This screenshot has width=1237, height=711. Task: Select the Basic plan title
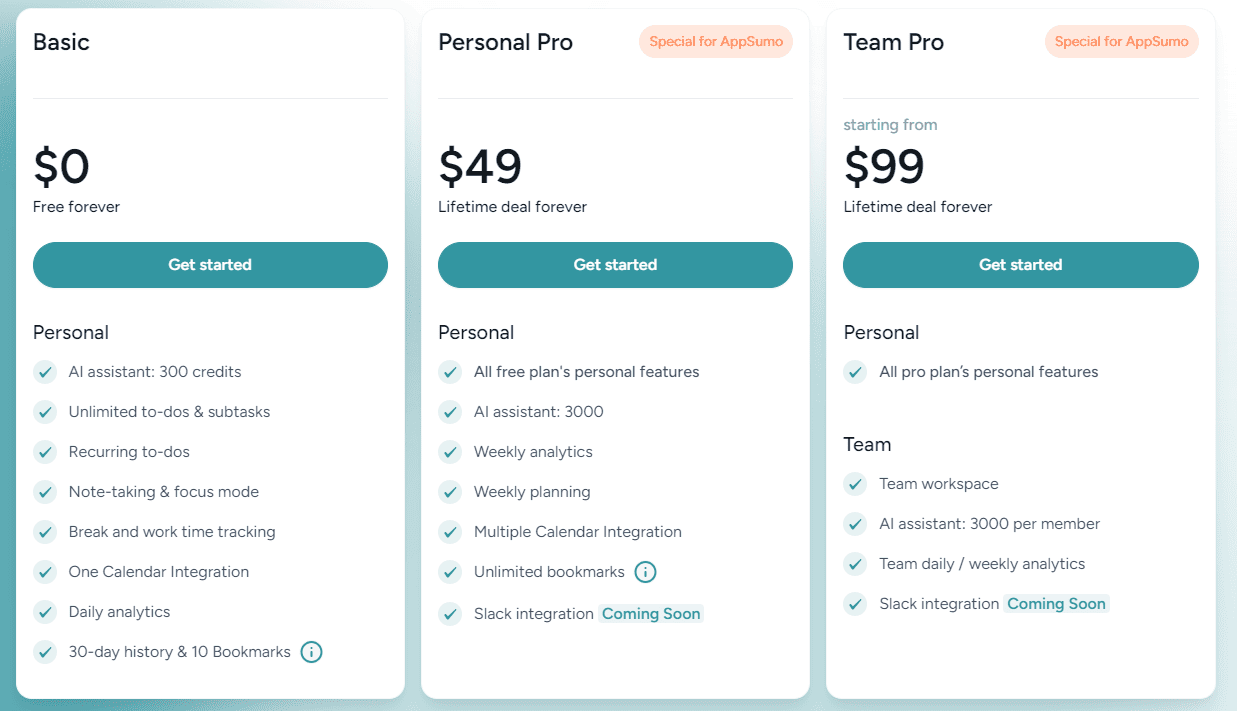coord(61,42)
